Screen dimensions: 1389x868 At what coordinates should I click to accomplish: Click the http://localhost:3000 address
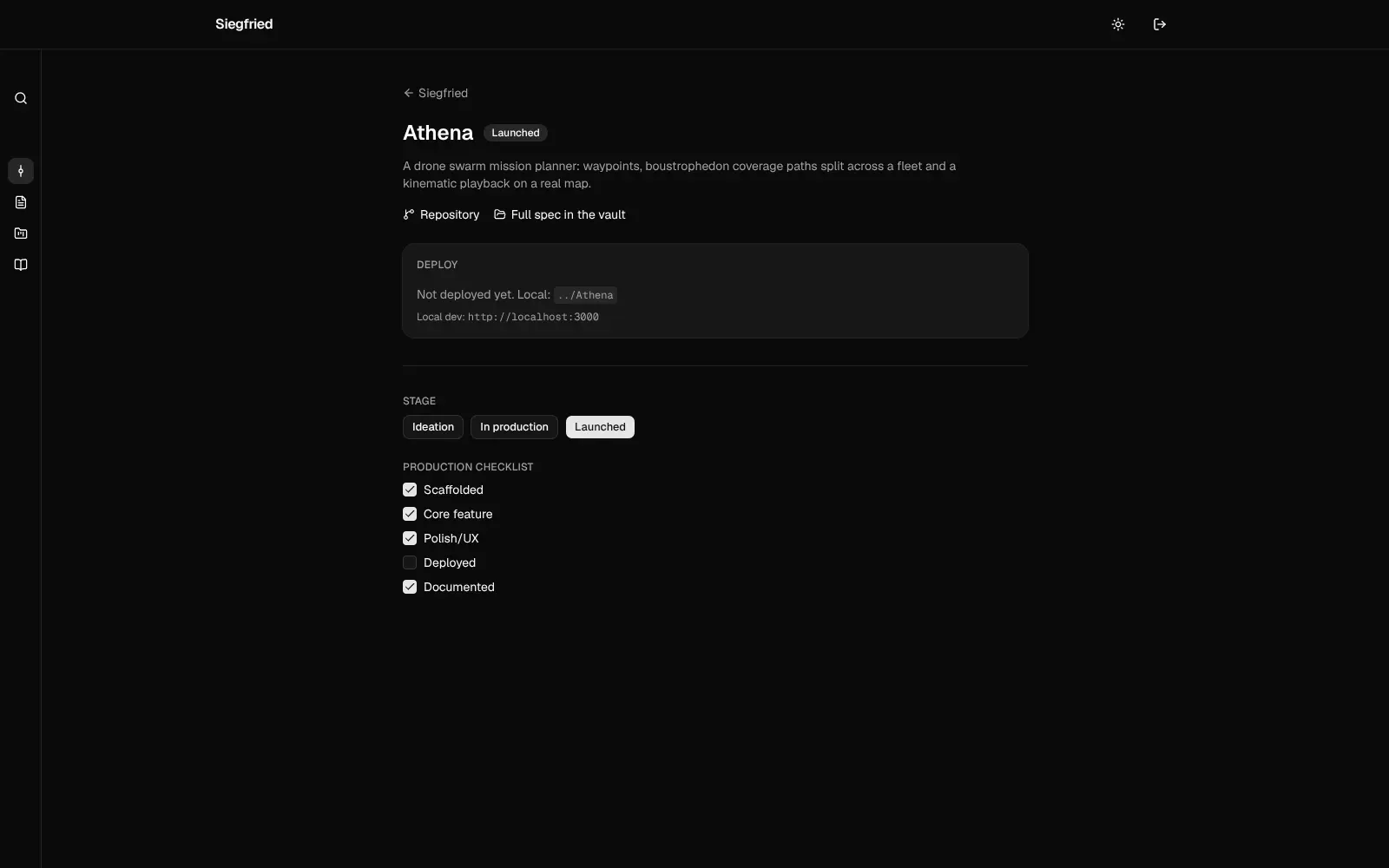click(533, 317)
